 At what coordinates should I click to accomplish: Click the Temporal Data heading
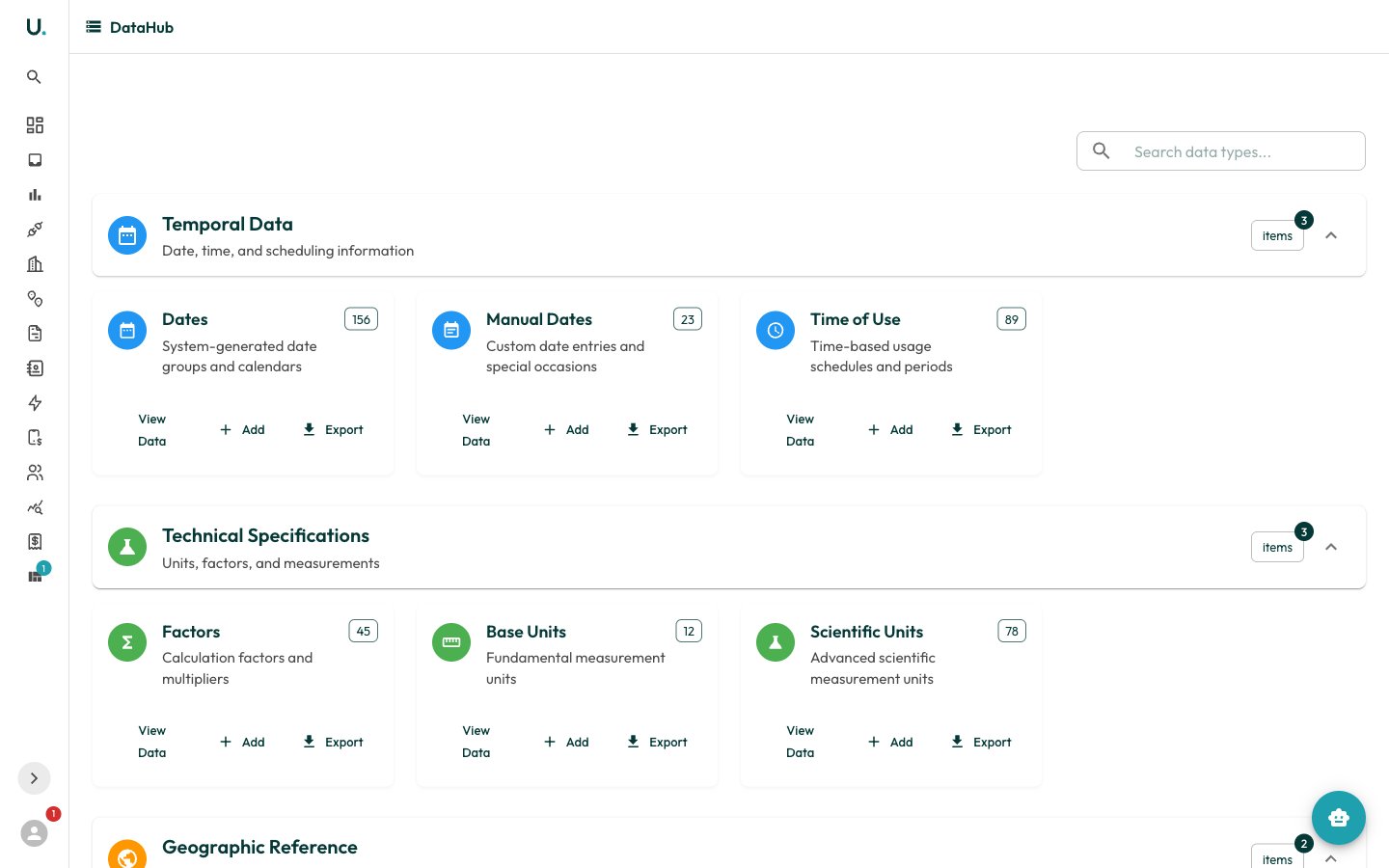click(228, 224)
